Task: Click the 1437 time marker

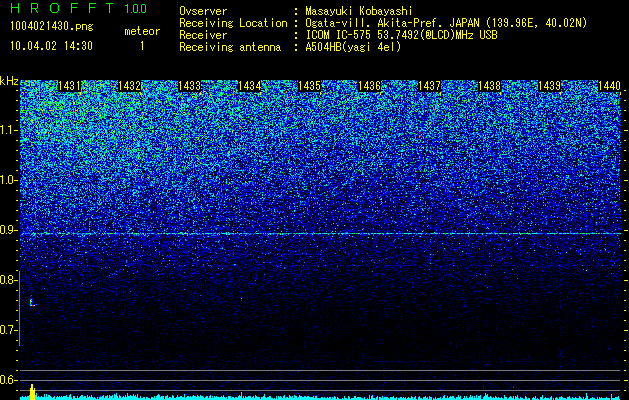Action: (x=429, y=86)
